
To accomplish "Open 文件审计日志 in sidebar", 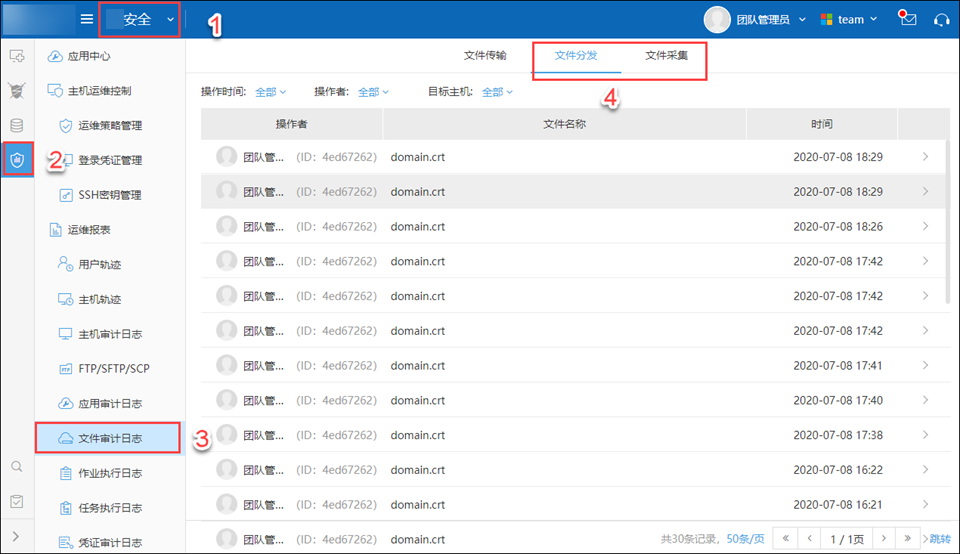I will coord(109,438).
